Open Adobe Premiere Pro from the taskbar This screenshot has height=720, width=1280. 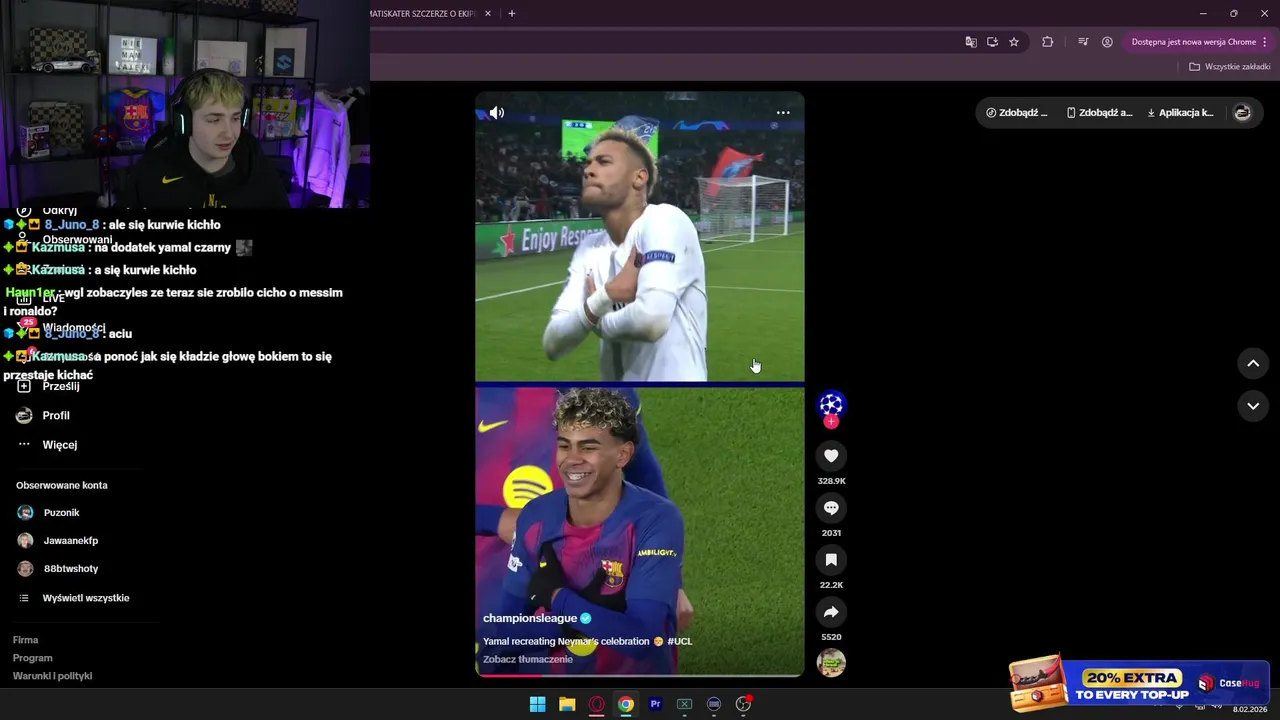click(655, 704)
